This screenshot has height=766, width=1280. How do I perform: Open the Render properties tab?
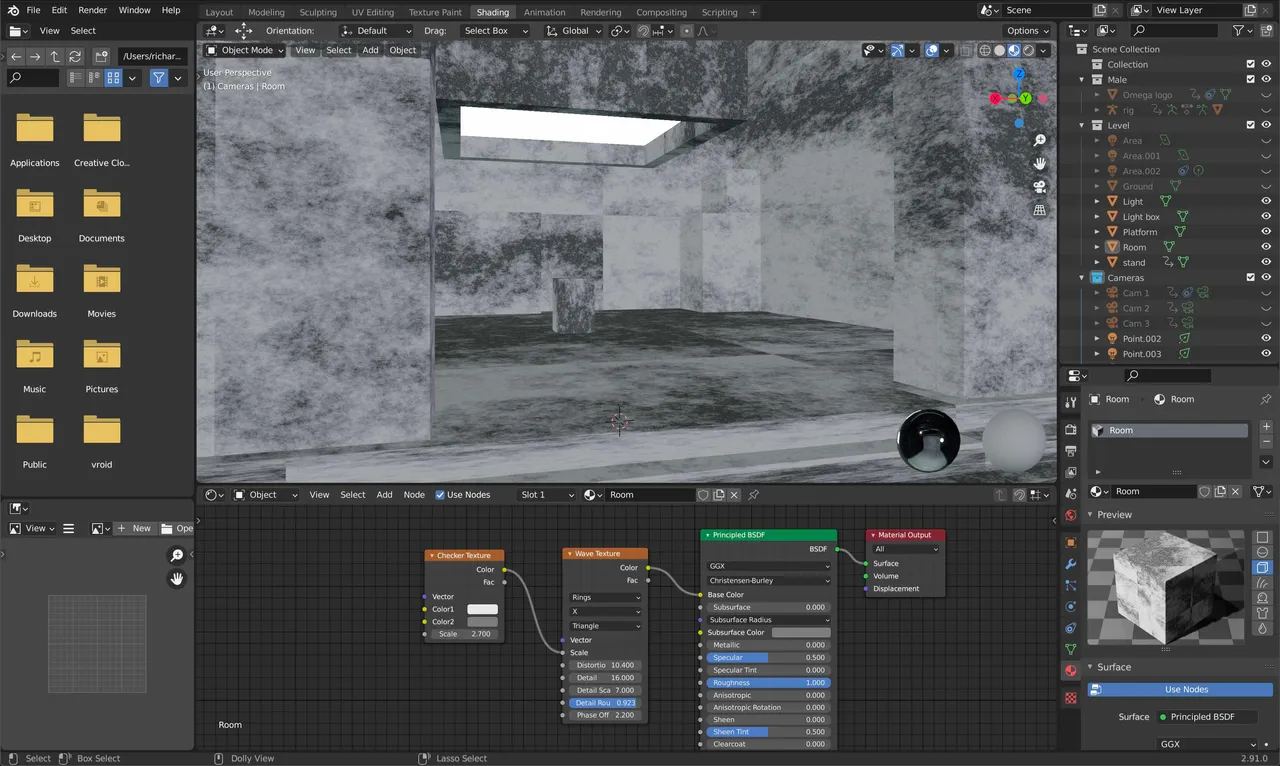[x=1071, y=430]
